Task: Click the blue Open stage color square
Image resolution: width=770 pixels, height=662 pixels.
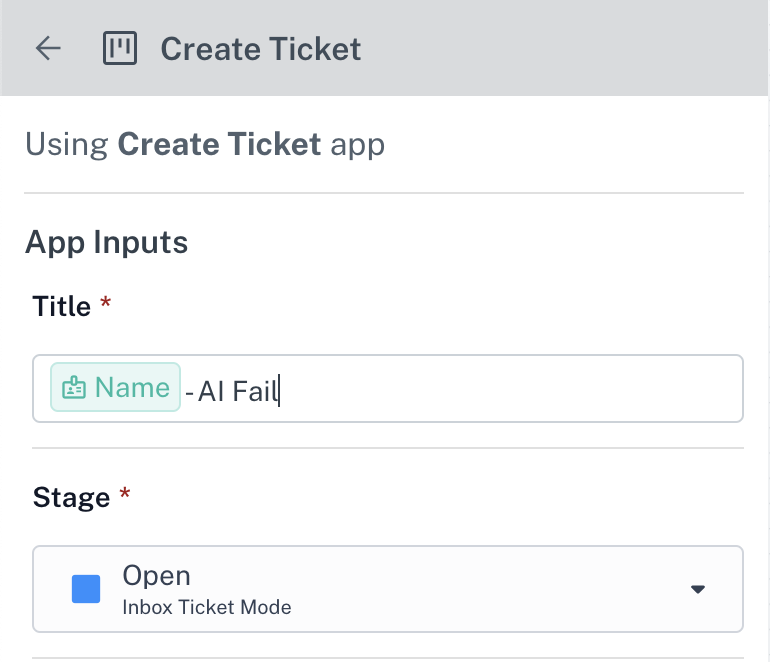Action: [87, 589]
